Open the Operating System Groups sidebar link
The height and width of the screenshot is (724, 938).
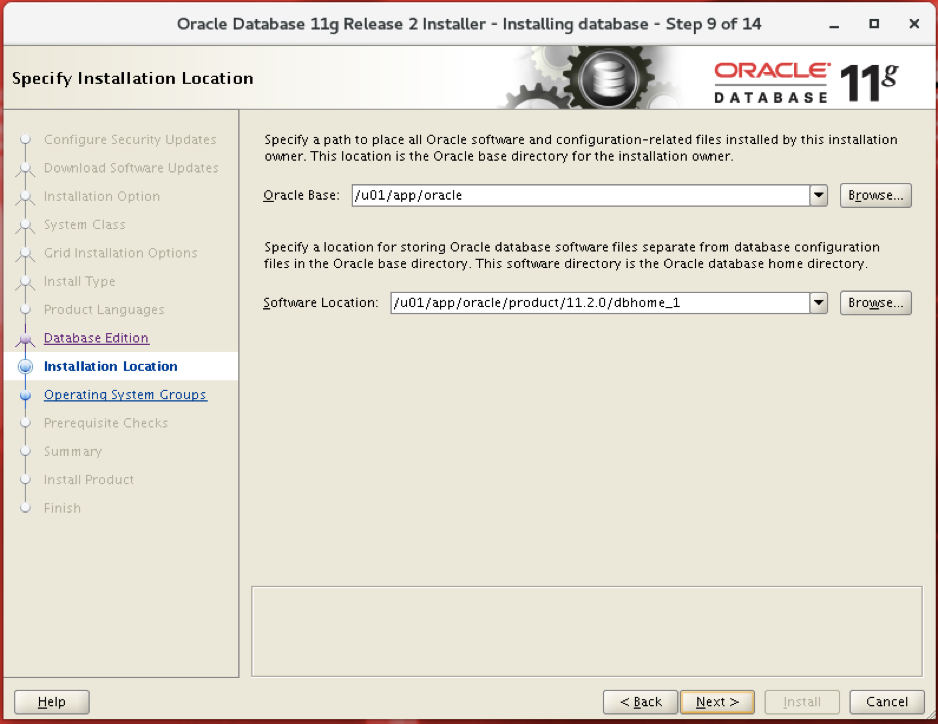[125, 394]
